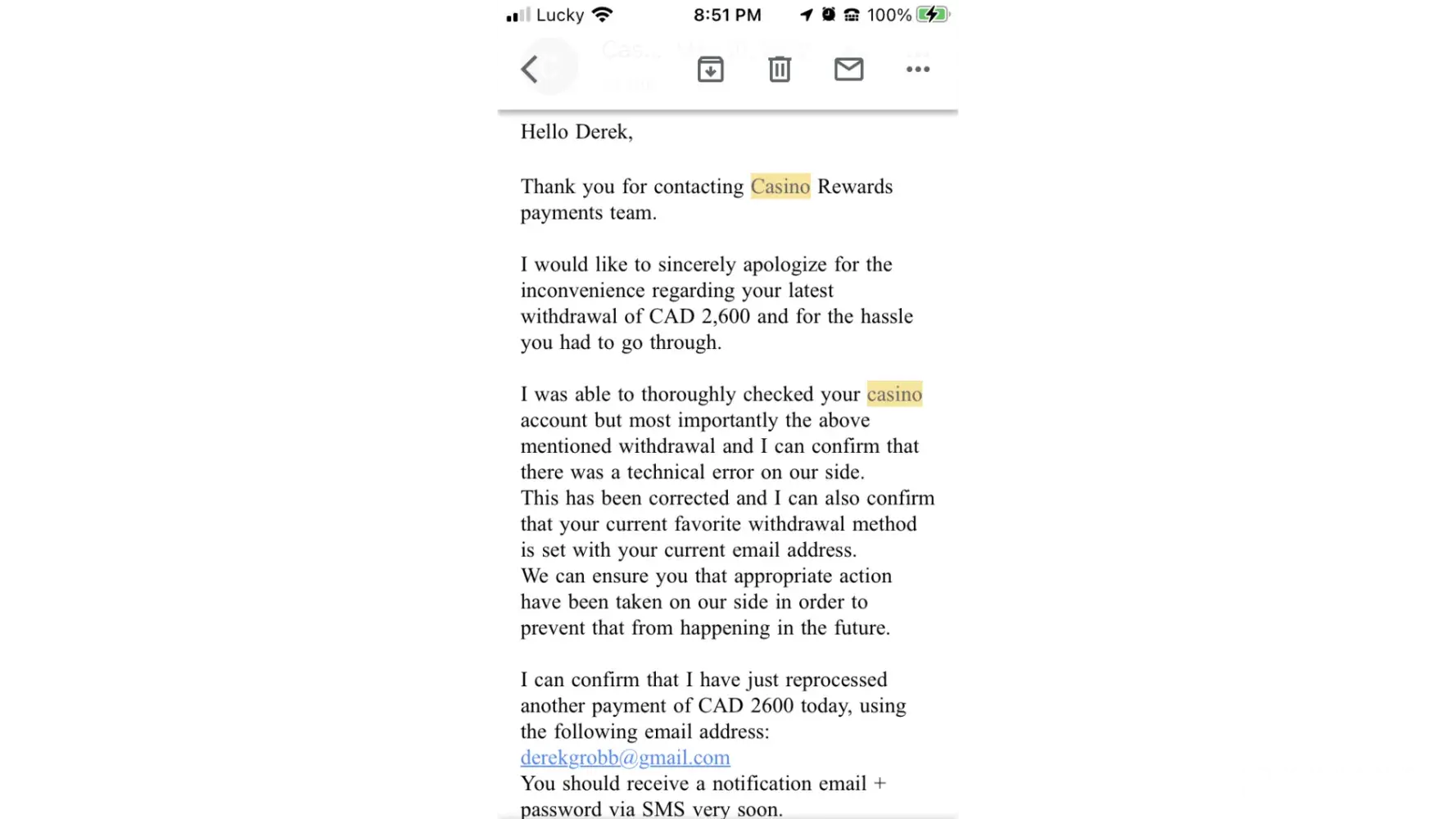Tap the Wi-Fi icon in status bar
Image resolution: width=1456 pixels, height=819 pixels.
(603, 15)
